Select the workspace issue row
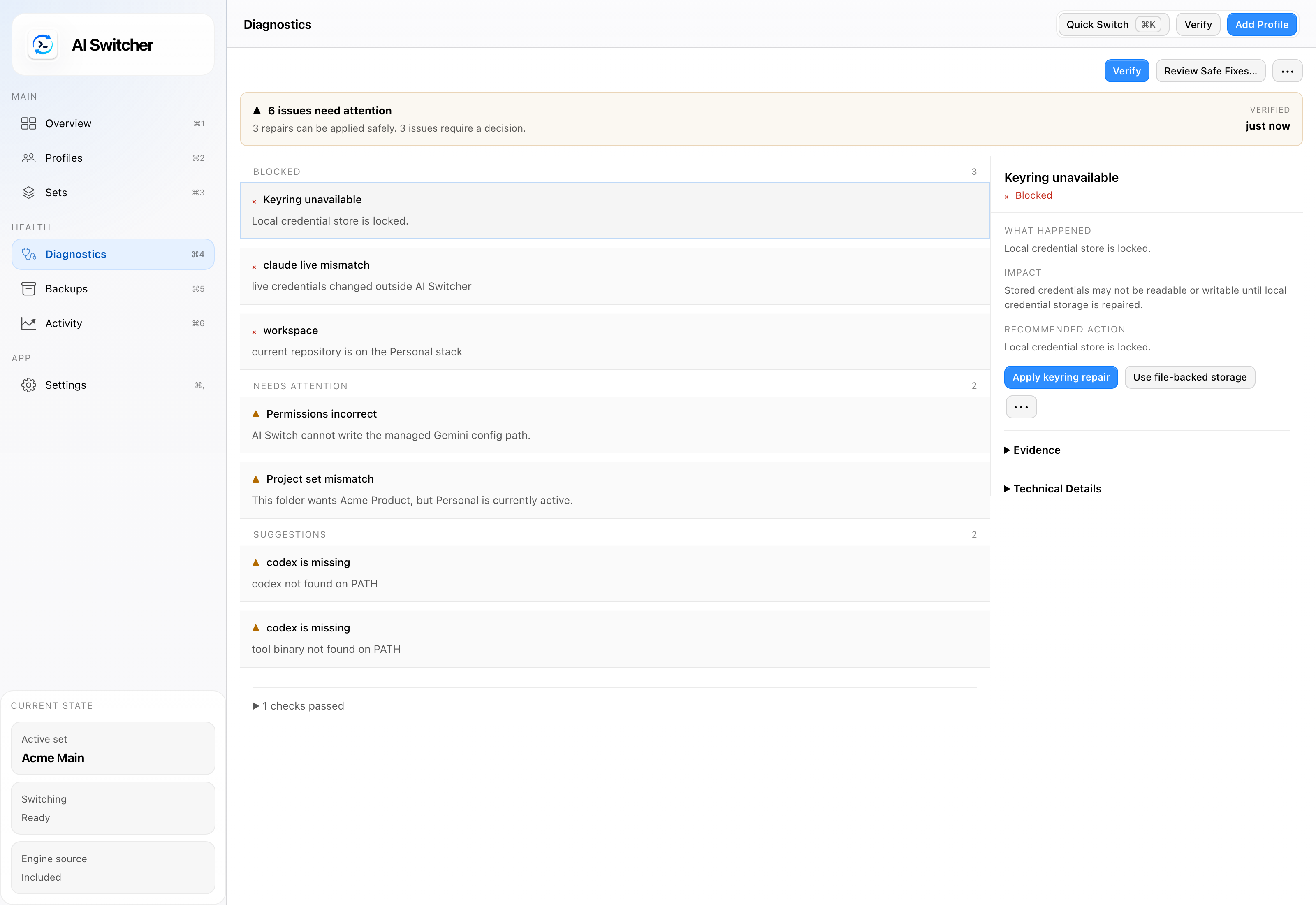The image size is (1316, 905). (x=615, y=341)
